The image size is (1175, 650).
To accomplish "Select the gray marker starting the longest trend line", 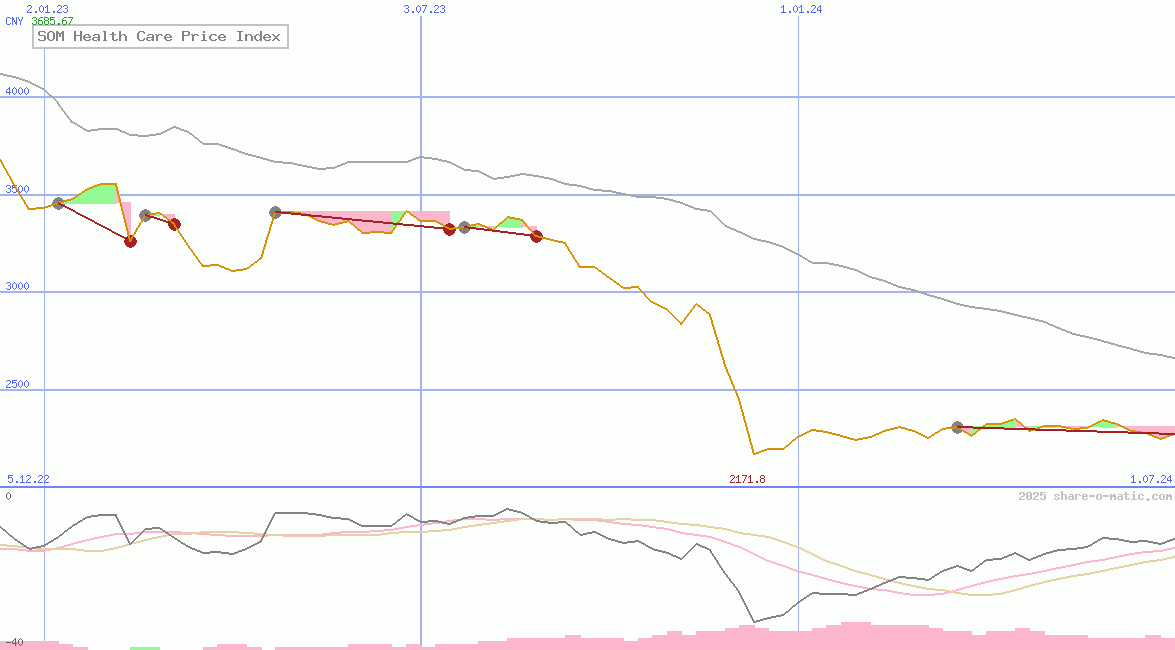I will pos(275,212).
